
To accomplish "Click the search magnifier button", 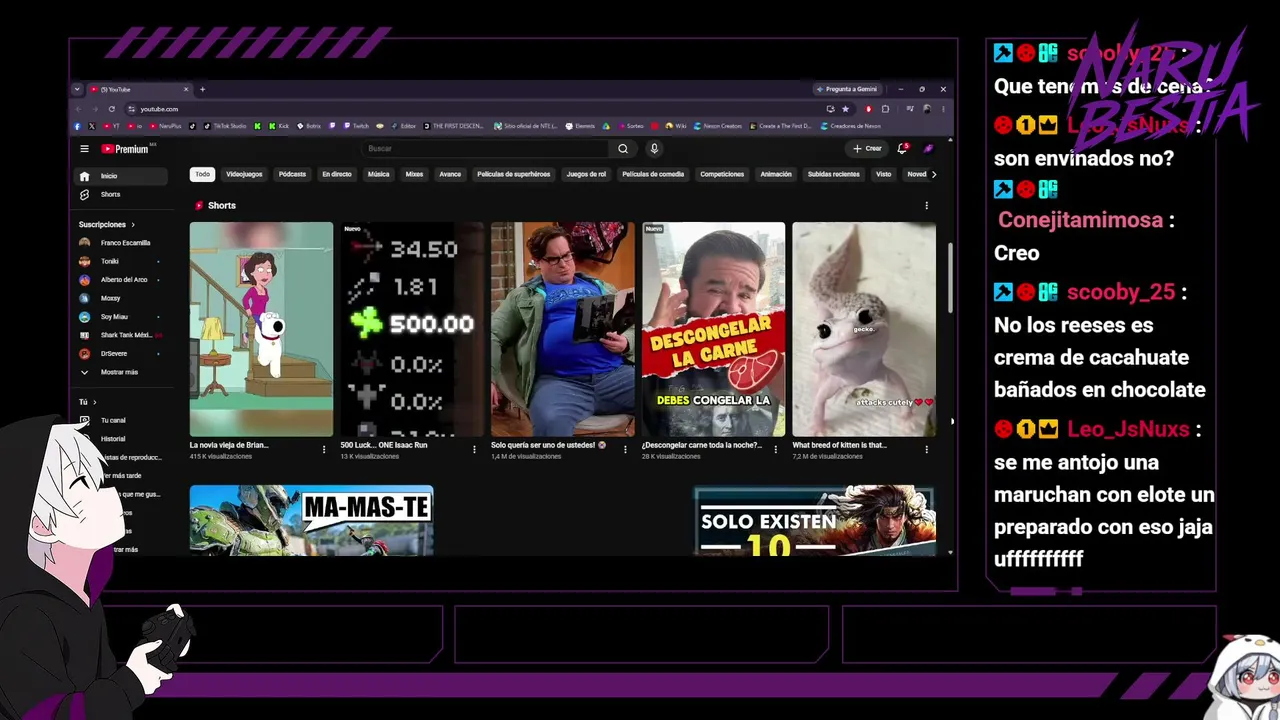I will pos(623,149).
